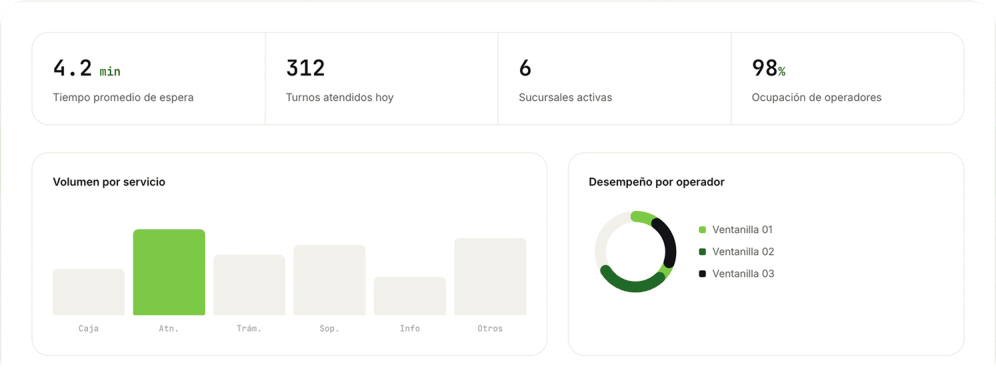The width and height of the screenshot is (996, 386).
Task: Click the Desempeño por operador title
Action: (x=657, y=182)
